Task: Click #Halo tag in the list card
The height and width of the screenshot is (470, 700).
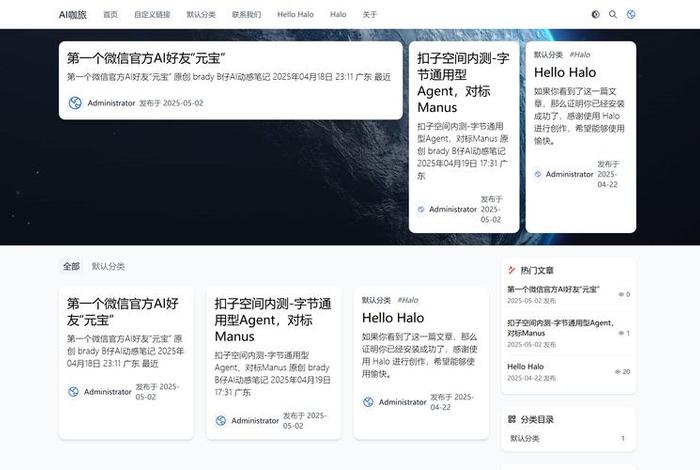Action: [x=408, y=300]
